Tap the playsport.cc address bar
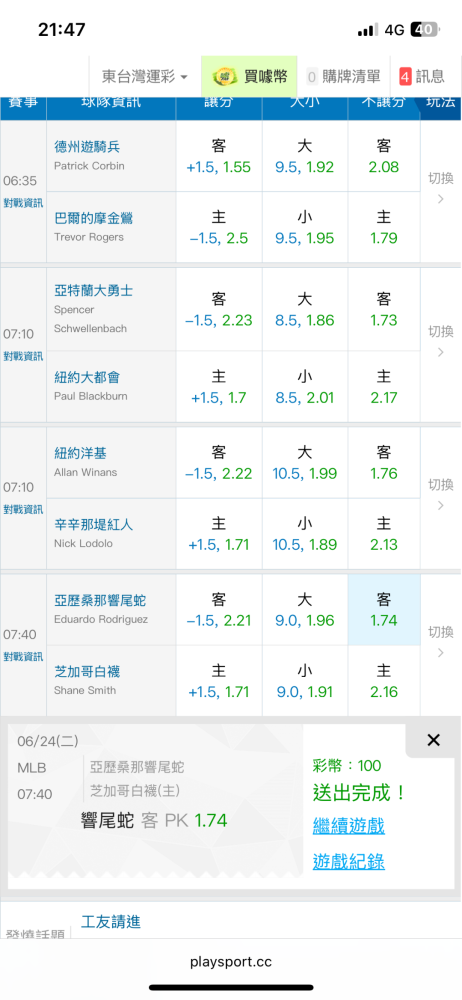The height and width of the screenshot is (1000, 462). click(231, 962)
